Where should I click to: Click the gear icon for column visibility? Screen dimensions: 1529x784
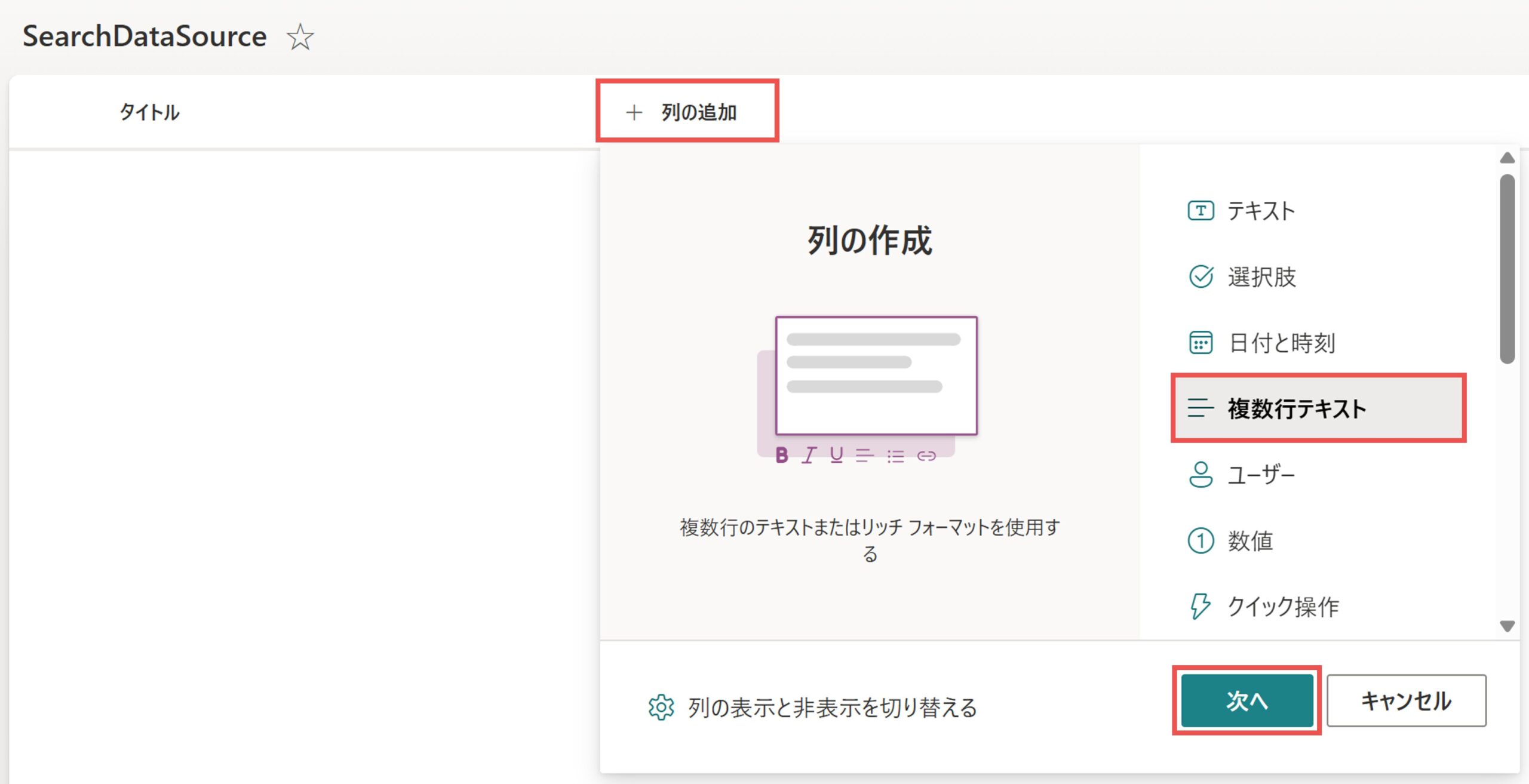coord(661,708)
